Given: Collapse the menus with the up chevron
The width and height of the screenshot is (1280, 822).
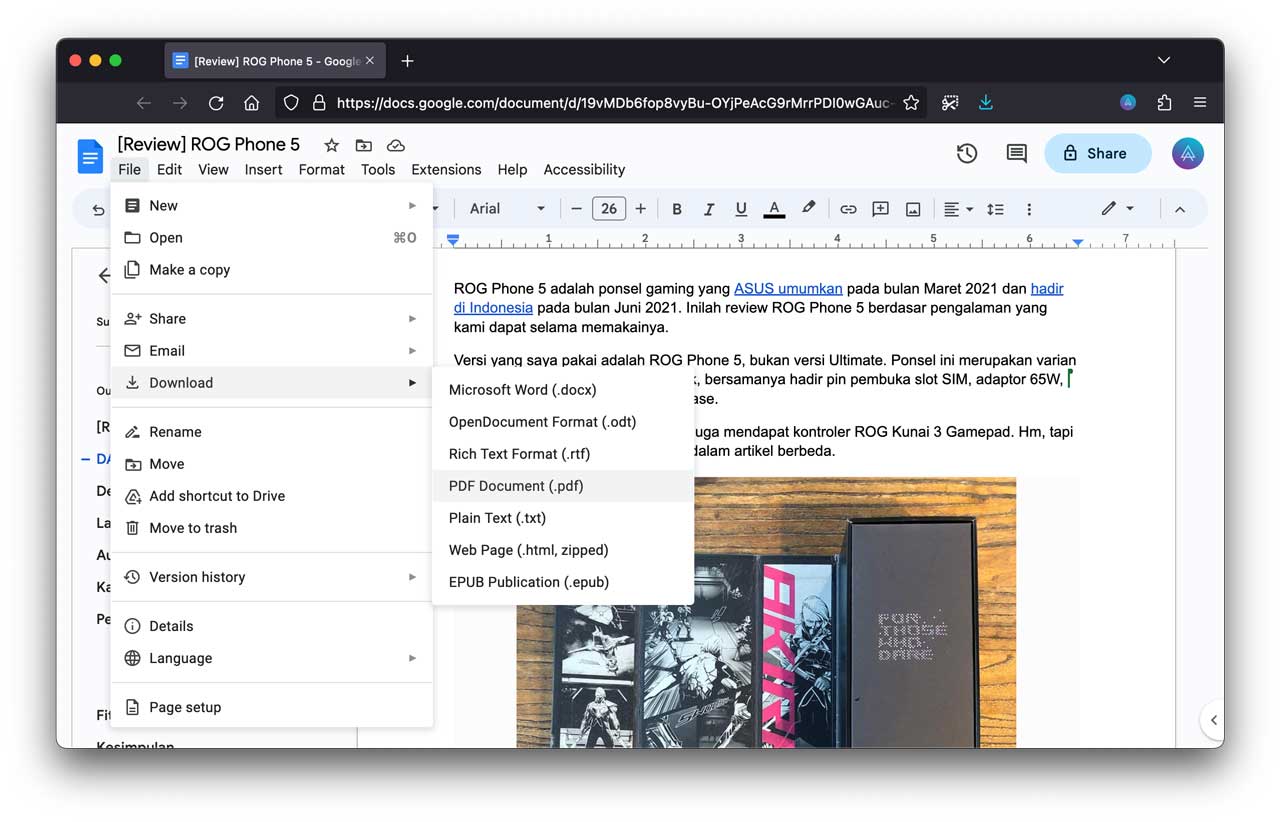Looking at the screenshot, I should (x=1180, y=209).
